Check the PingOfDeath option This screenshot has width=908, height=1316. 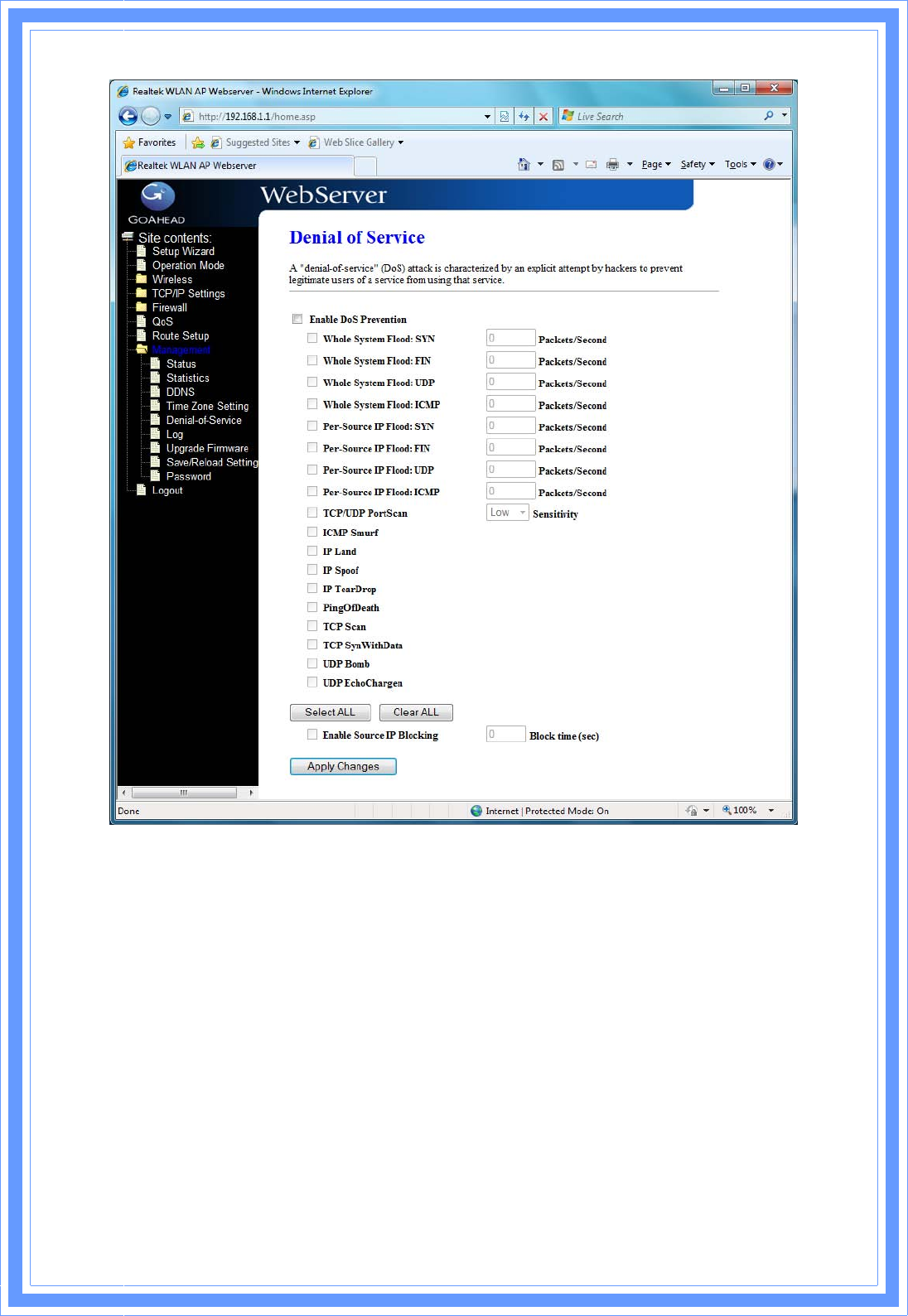[312, 607]
